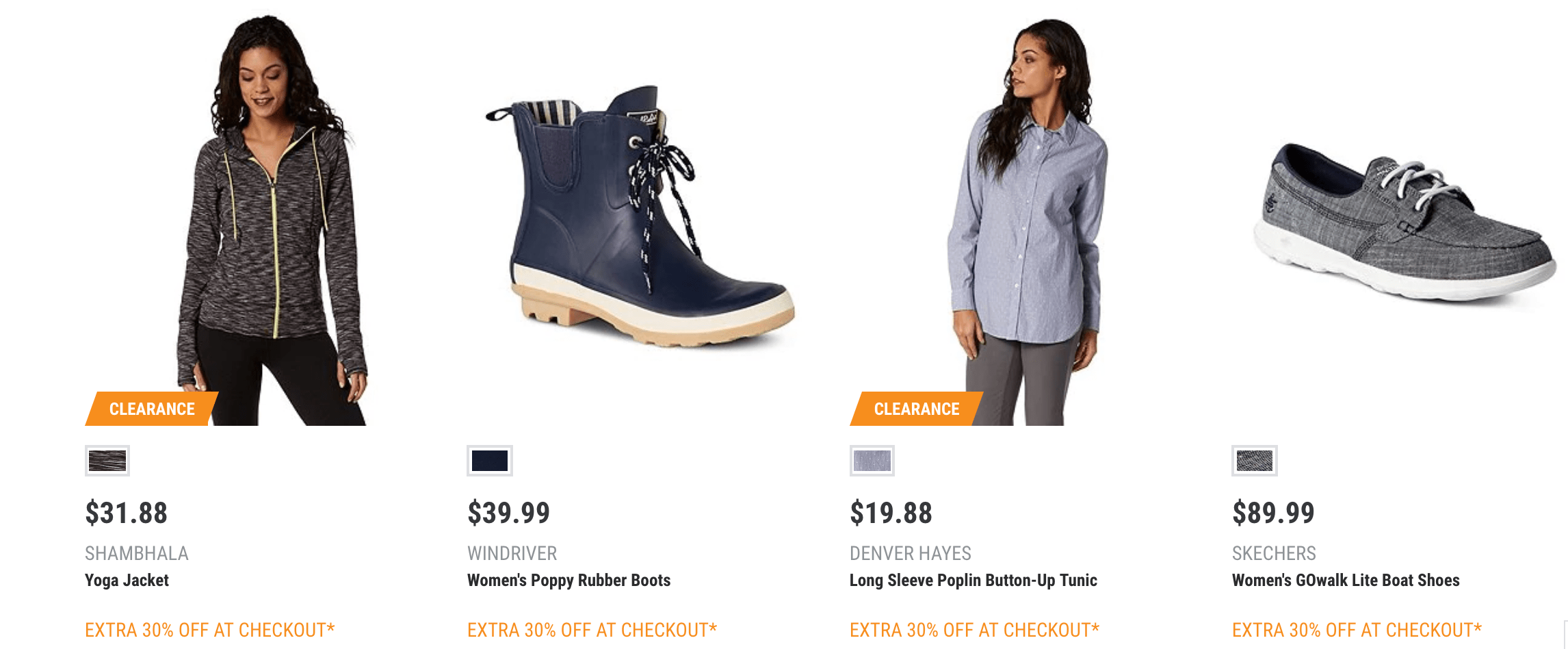Open Women's Poppy Rubber Boots link
The width and height of the screenshot is (1568, 649).
pos(569,581)
